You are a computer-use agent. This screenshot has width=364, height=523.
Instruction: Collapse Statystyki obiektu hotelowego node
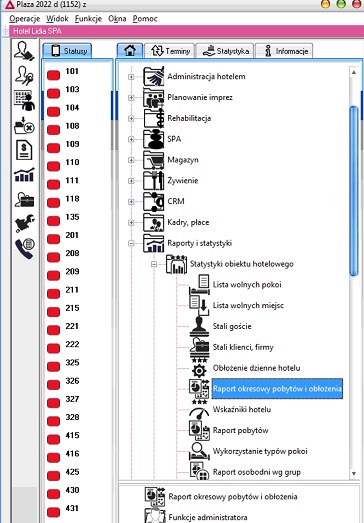pos(154,264)
